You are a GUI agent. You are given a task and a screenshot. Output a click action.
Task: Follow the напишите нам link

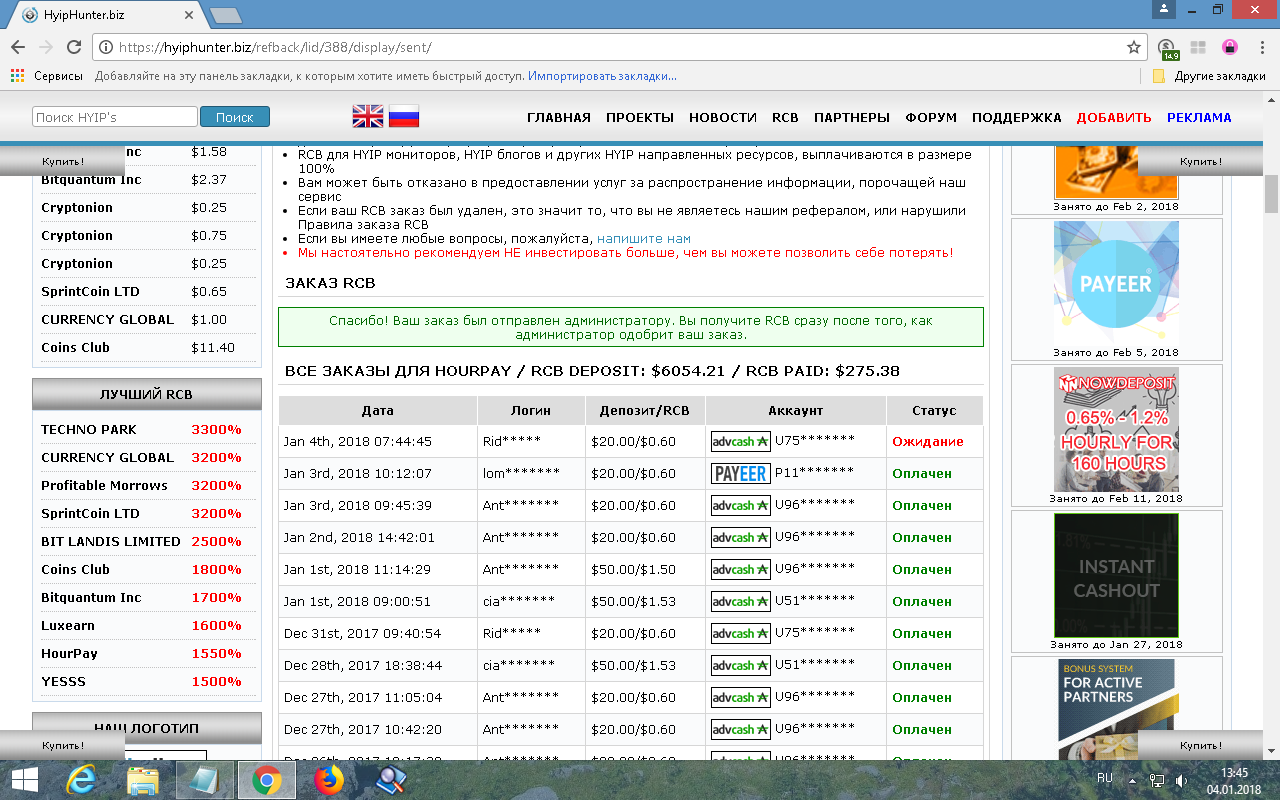click(x=643, y=239)
